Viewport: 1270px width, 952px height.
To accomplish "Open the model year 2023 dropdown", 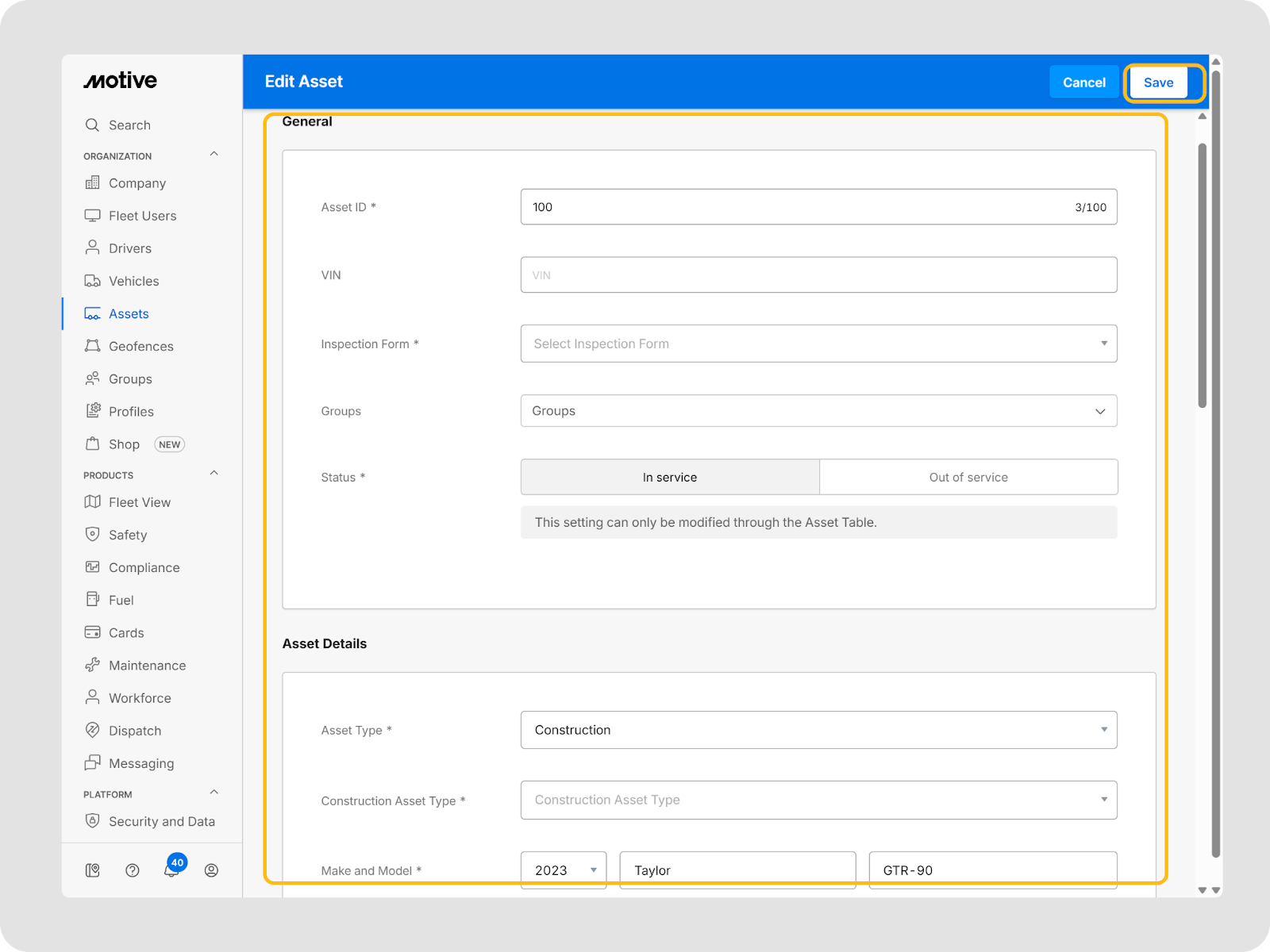I will [x=564, y=870].
